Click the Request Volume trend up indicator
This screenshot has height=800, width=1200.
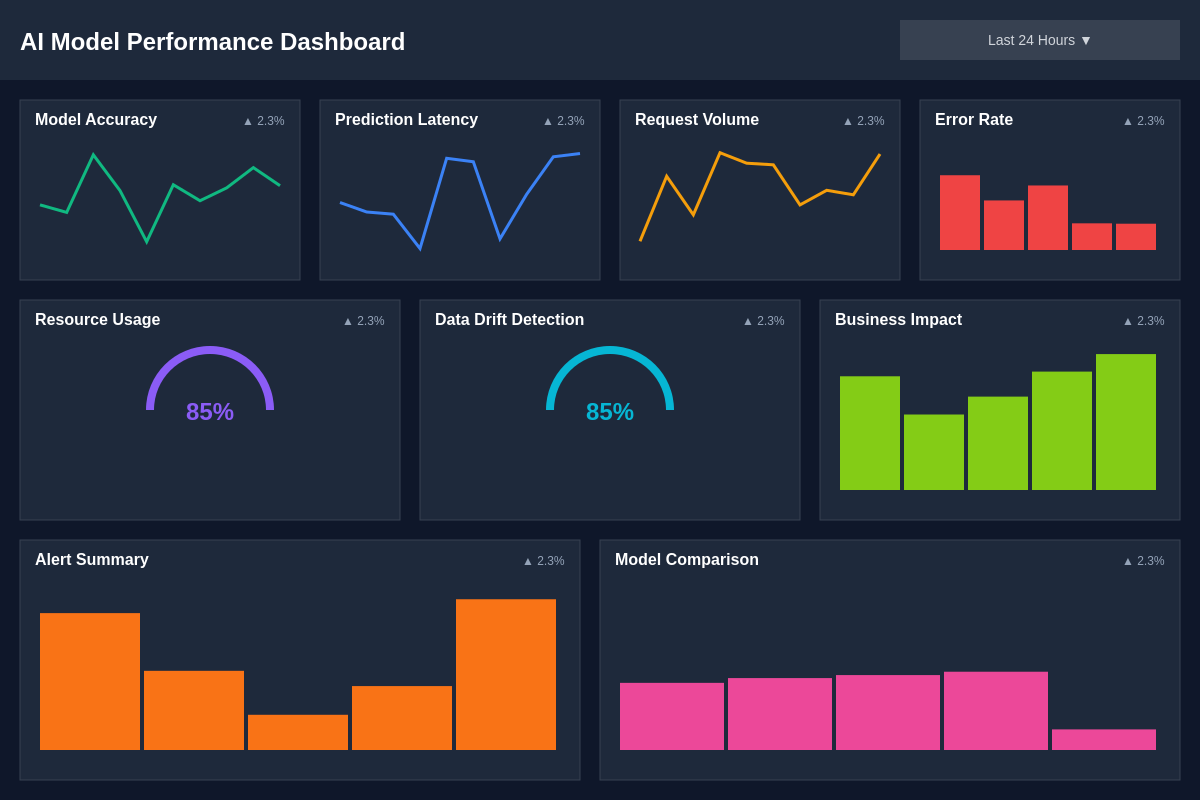(864, 121)
